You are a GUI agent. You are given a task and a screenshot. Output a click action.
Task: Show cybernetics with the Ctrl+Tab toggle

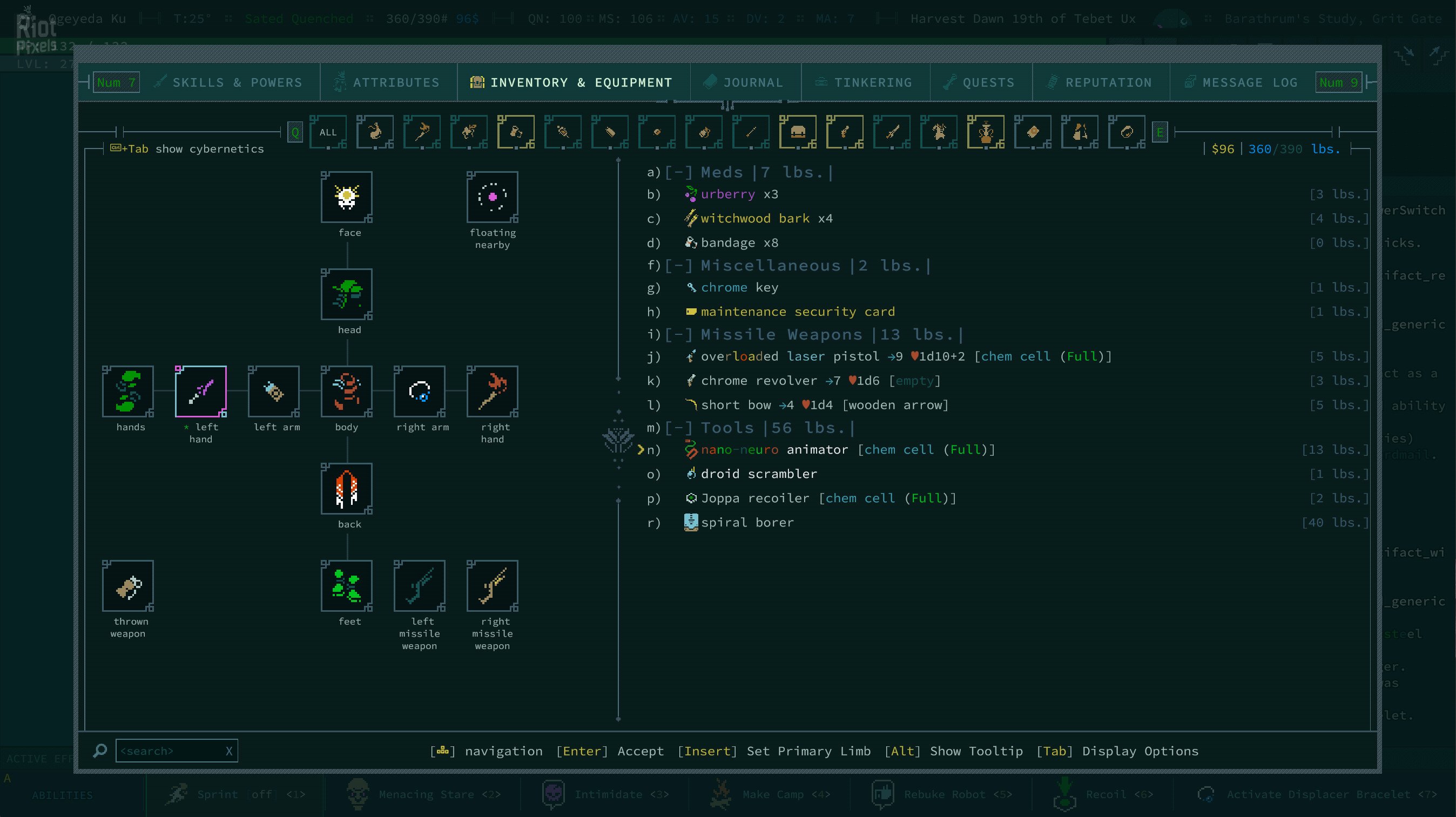pyautogui.click(x=187, y=148)
